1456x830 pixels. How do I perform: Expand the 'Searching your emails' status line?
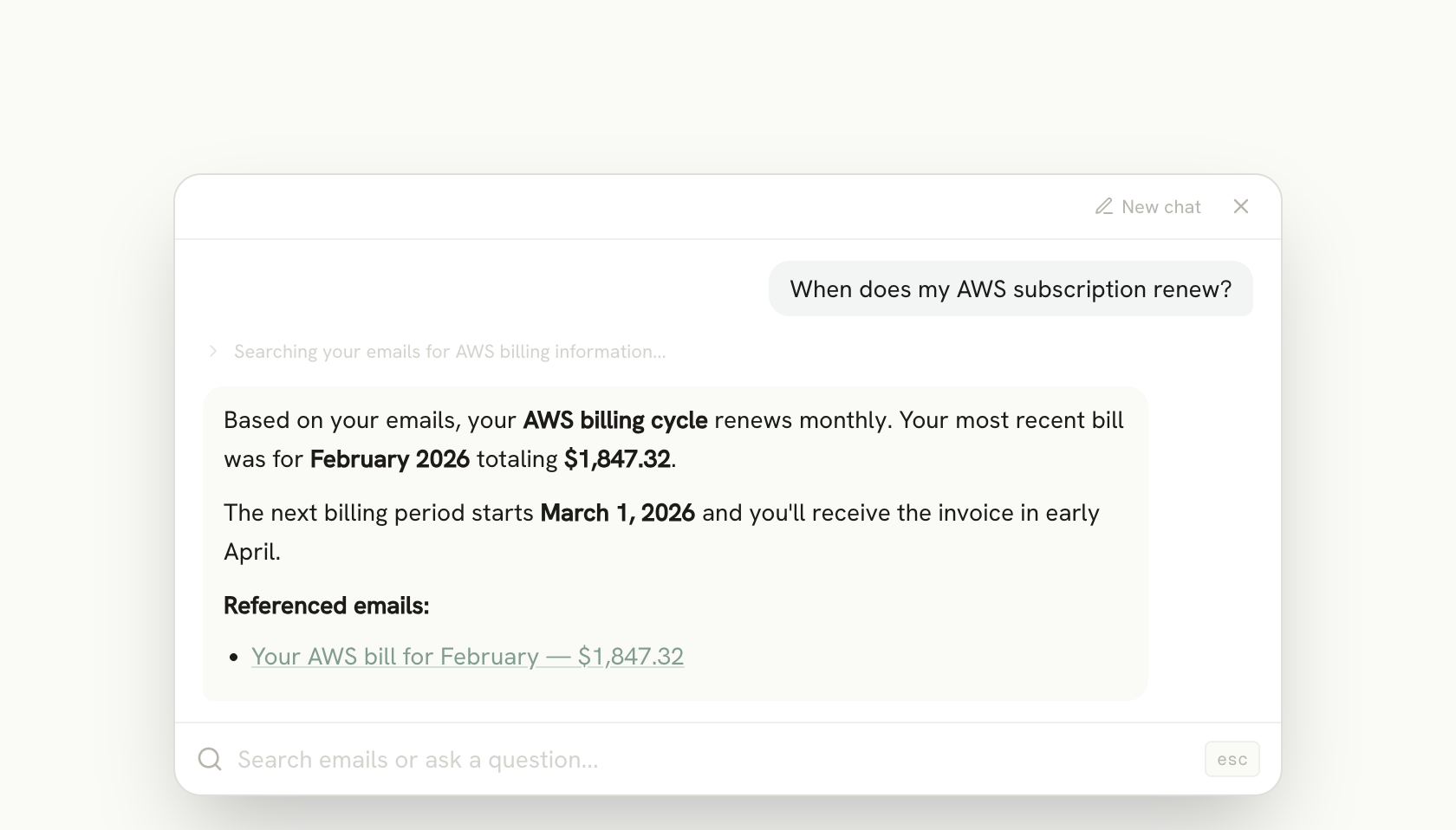(x=448, y=351)
